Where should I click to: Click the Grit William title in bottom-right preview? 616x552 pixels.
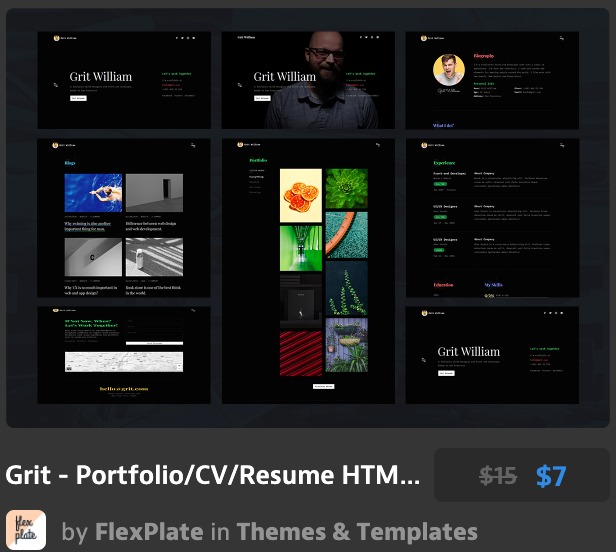click(x=468, y=351)
